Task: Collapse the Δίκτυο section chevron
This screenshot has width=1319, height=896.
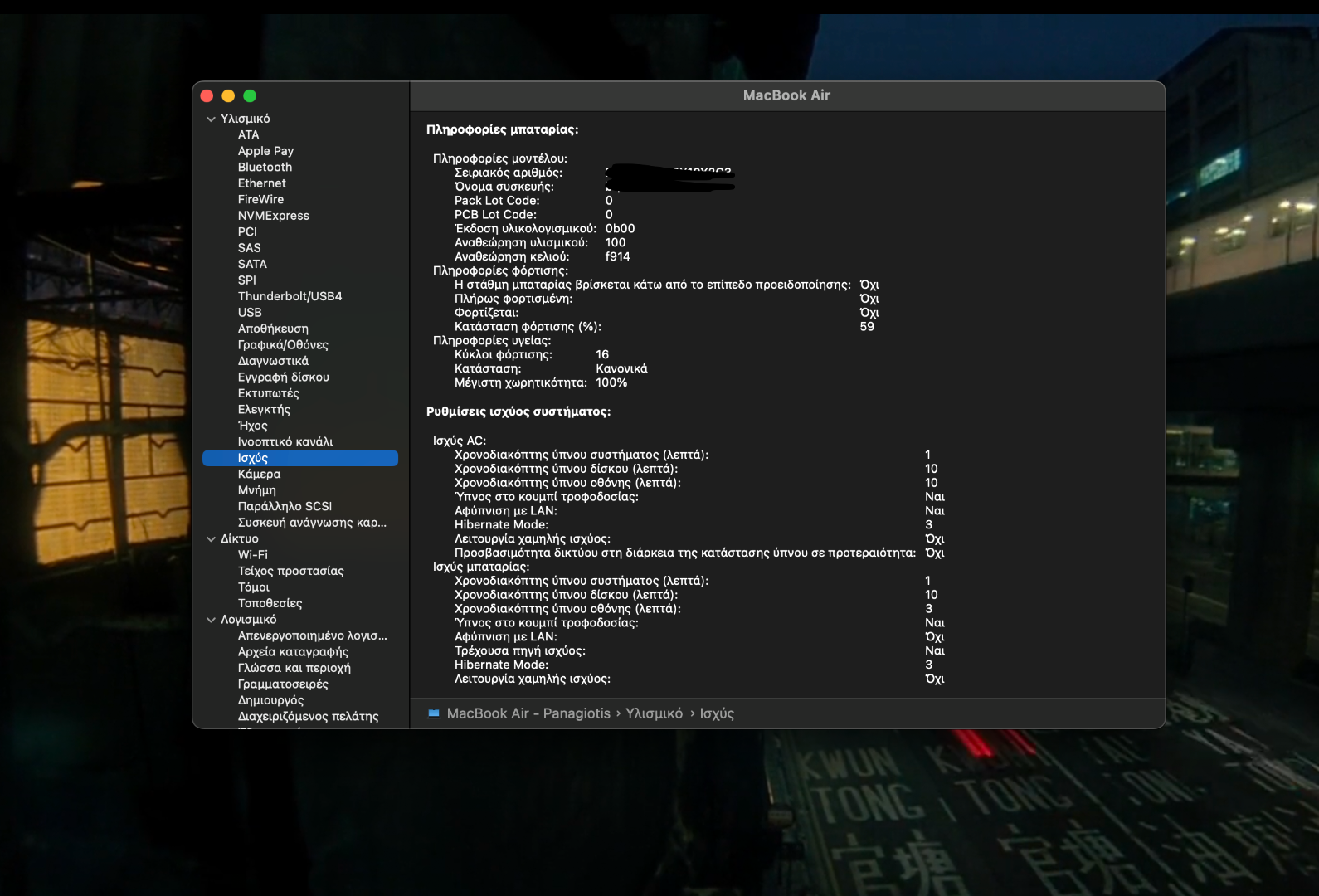Action: pos(211,539)
